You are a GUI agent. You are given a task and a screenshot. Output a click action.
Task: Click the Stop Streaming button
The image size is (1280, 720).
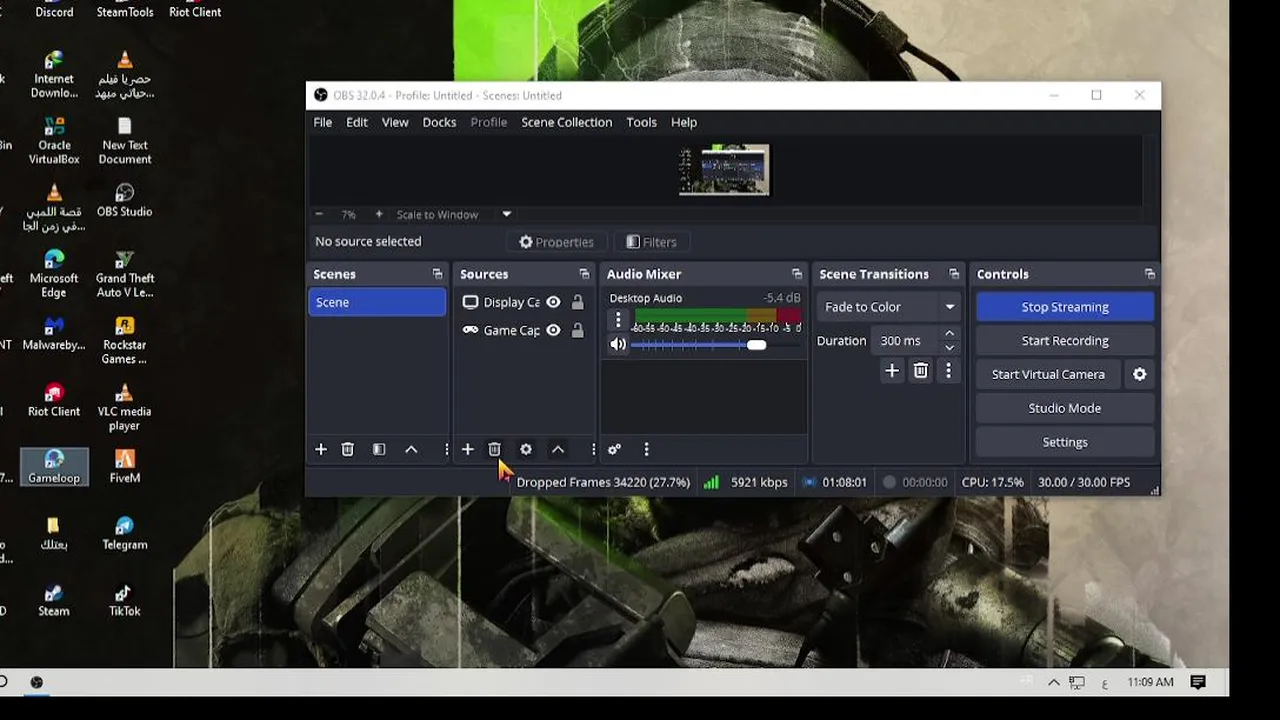pos(1065,307)
